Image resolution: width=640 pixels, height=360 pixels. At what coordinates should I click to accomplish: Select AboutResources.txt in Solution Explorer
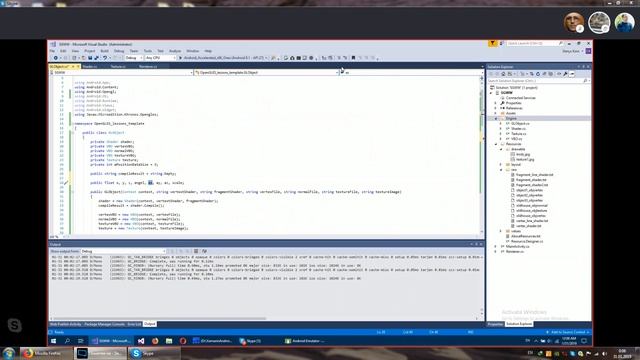(x=525, y=236)
